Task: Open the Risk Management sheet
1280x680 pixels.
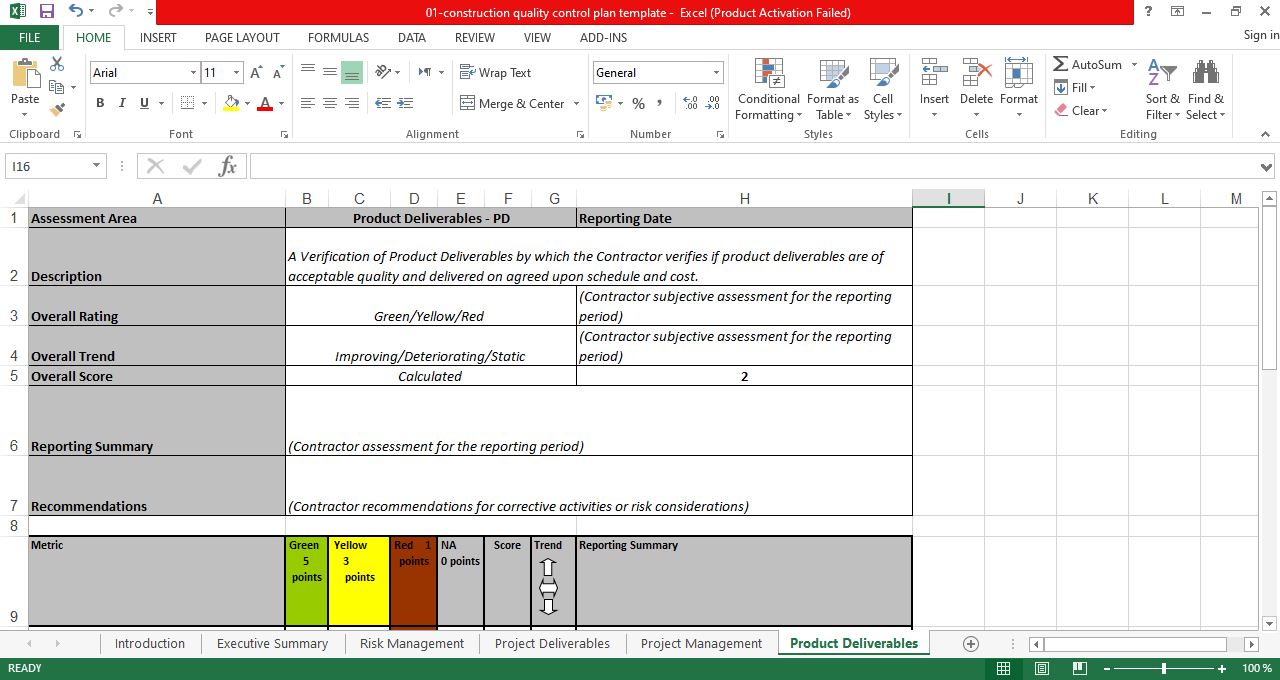Action: coord(412,643)
